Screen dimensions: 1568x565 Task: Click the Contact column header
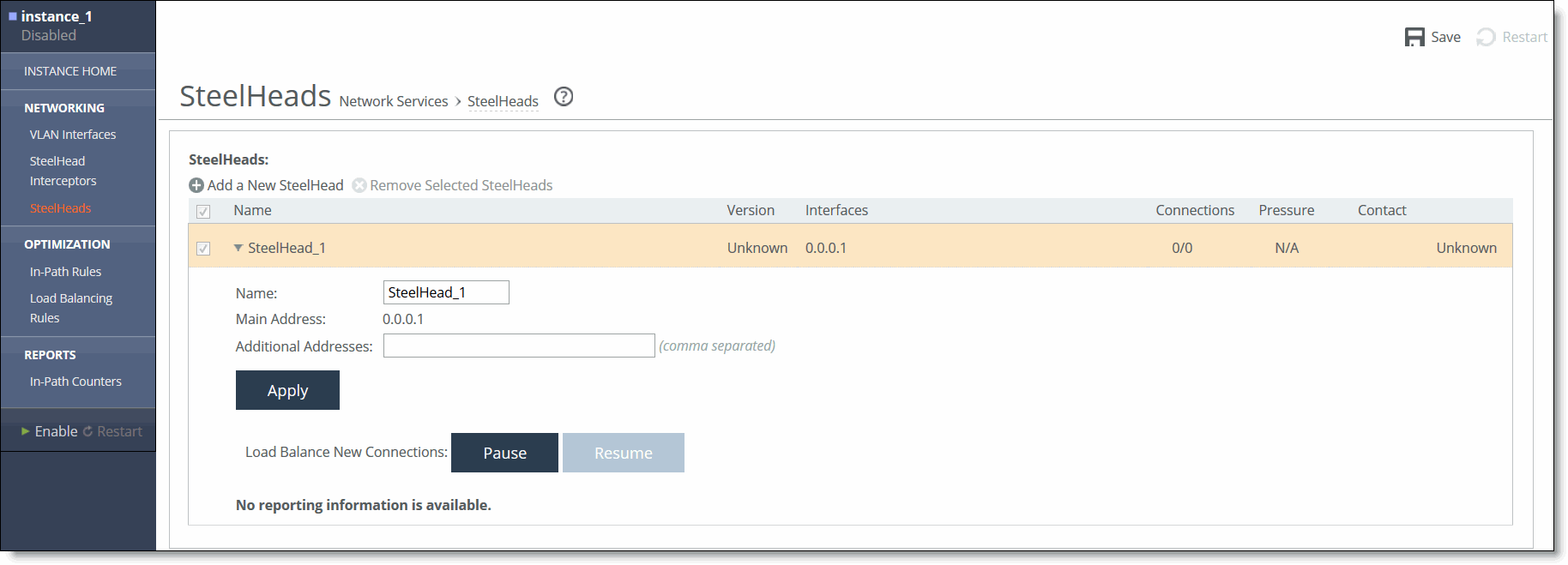[1382, 210]
